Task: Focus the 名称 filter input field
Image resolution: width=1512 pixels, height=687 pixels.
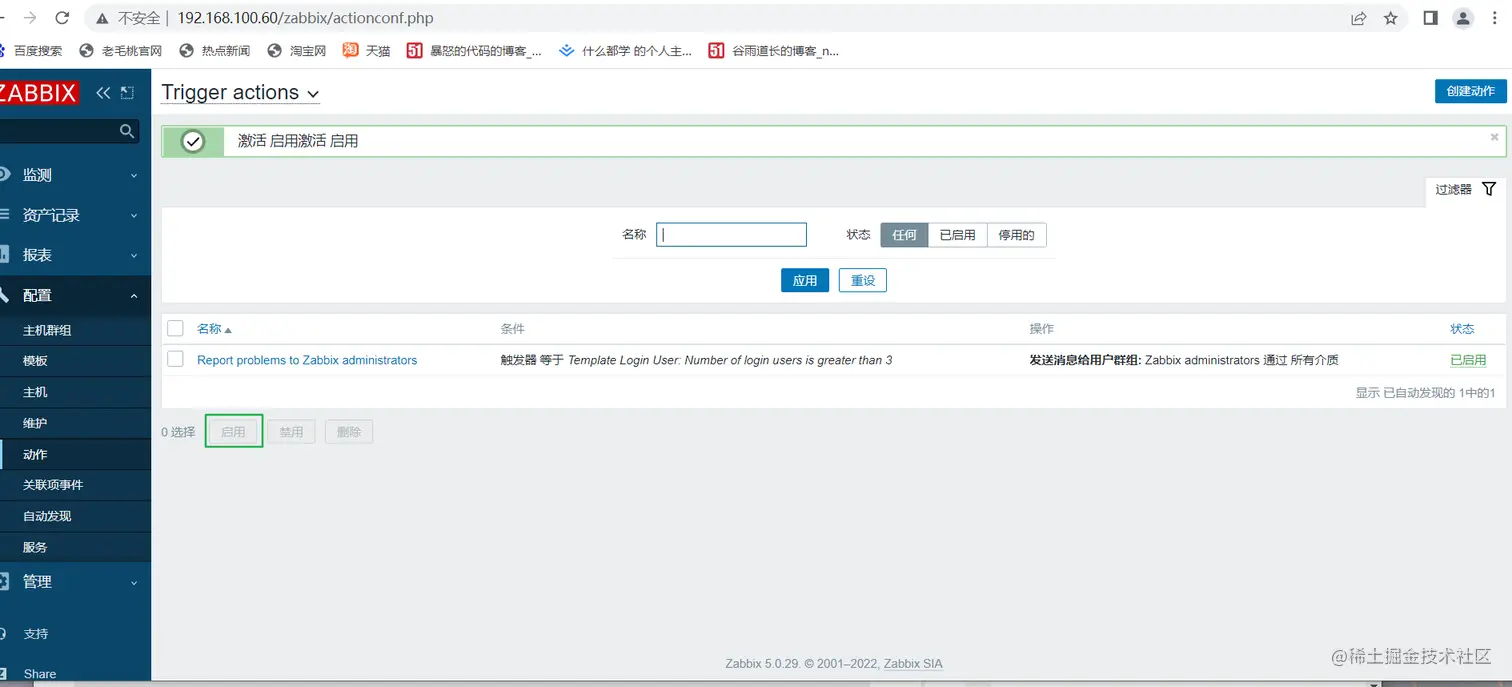Action: pos(731,235)
